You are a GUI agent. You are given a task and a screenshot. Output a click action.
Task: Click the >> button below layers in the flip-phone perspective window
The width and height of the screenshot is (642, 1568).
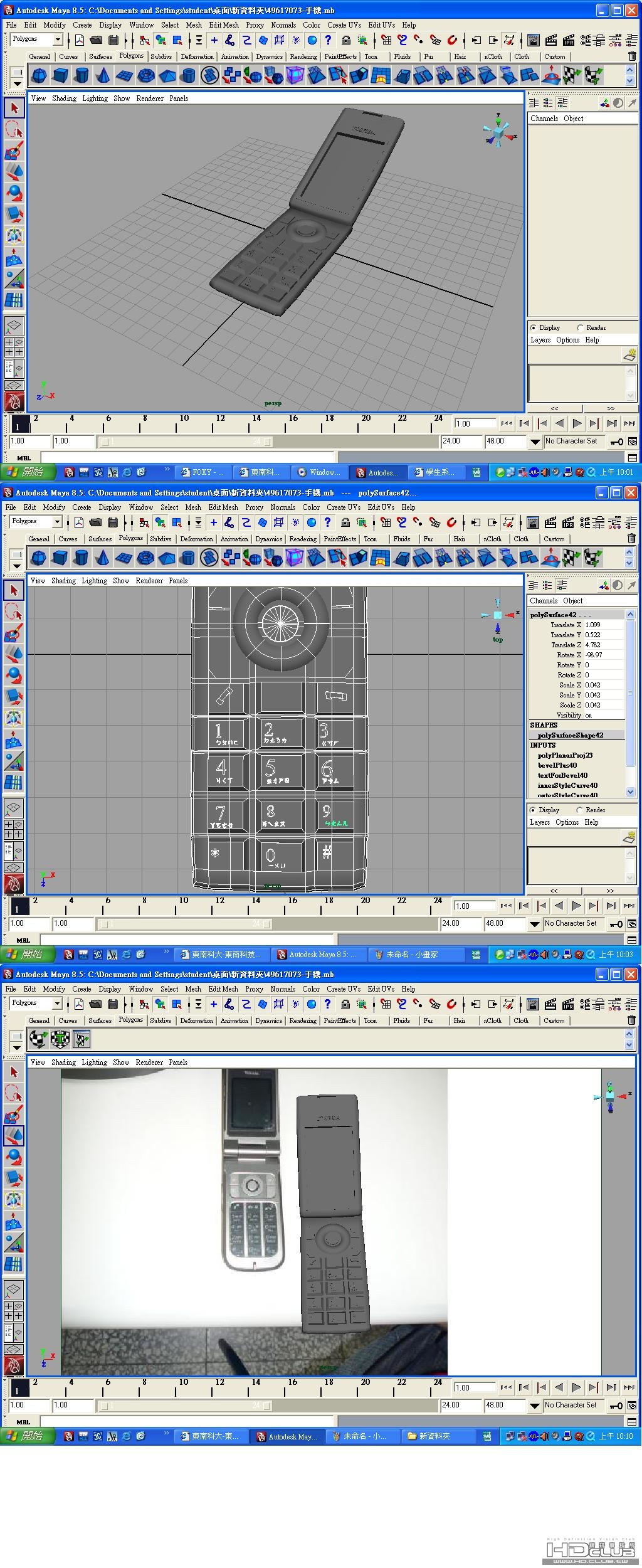tap(611, 408)
